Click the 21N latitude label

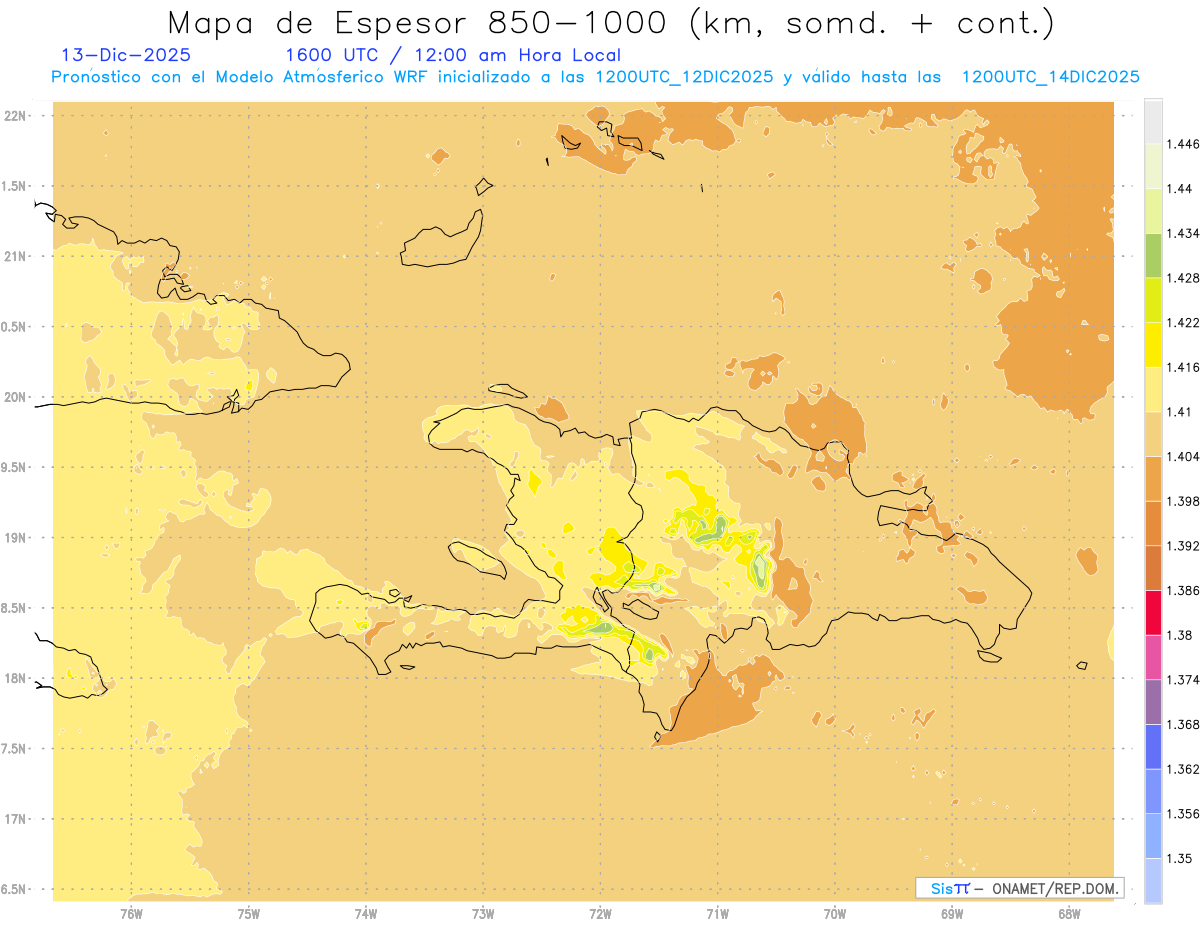pos(16,256)
